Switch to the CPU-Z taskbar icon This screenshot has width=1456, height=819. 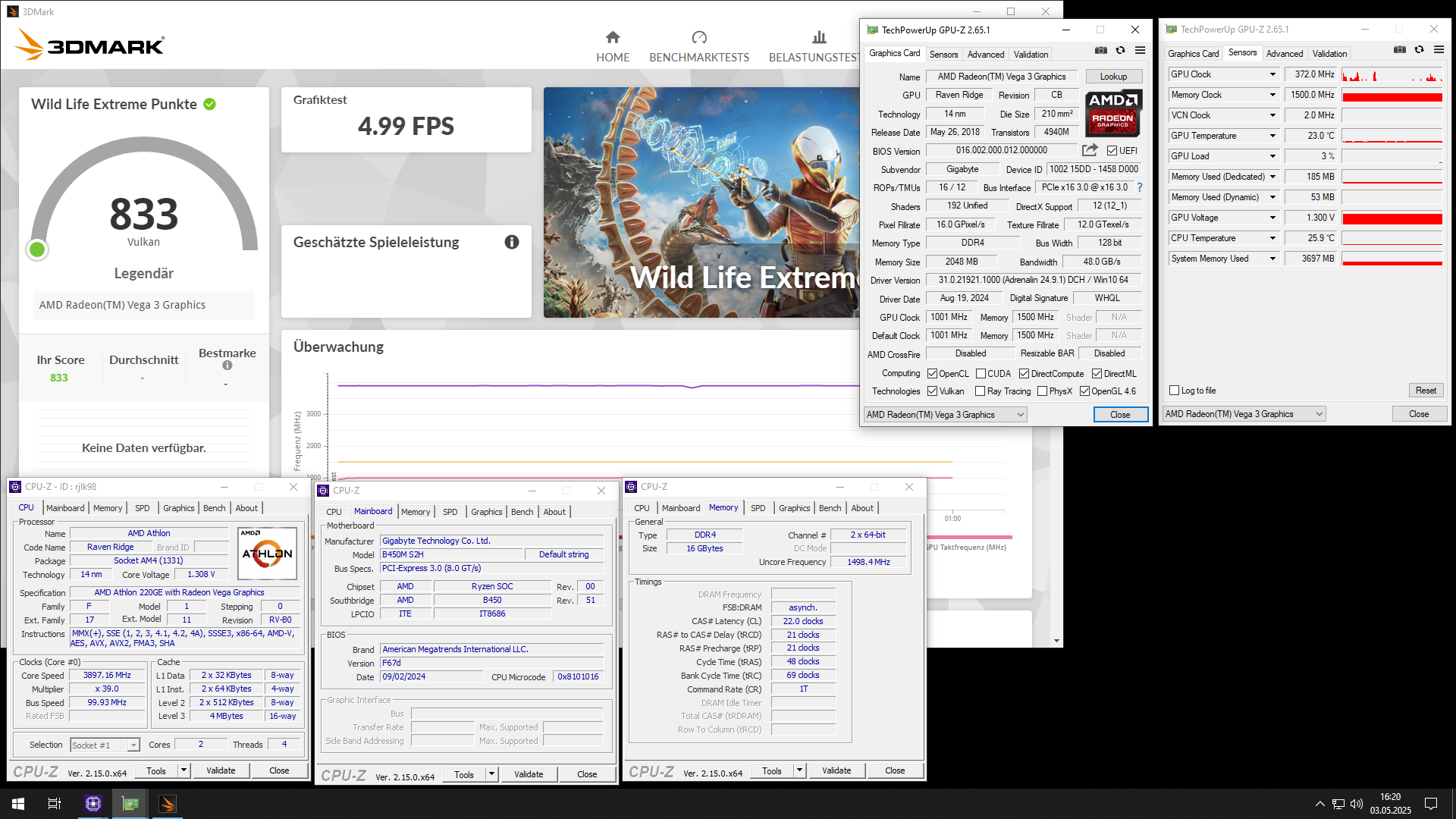[93, 804]
